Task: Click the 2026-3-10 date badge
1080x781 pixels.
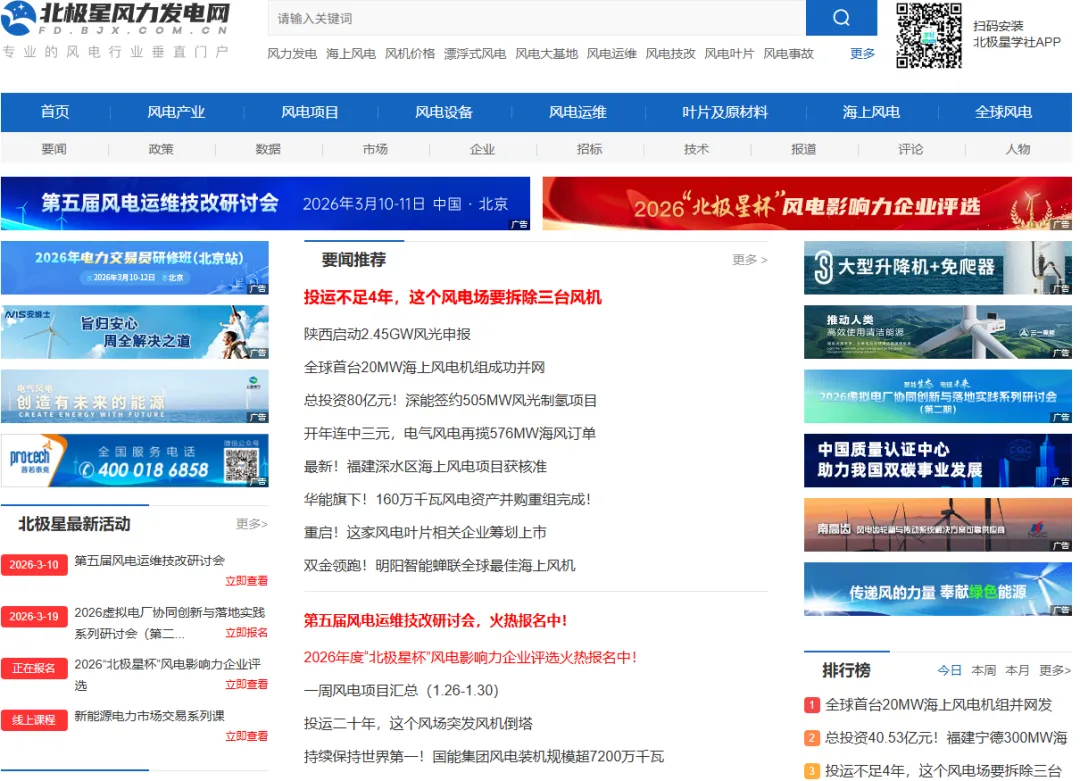Action: click(x=34, y=565)
